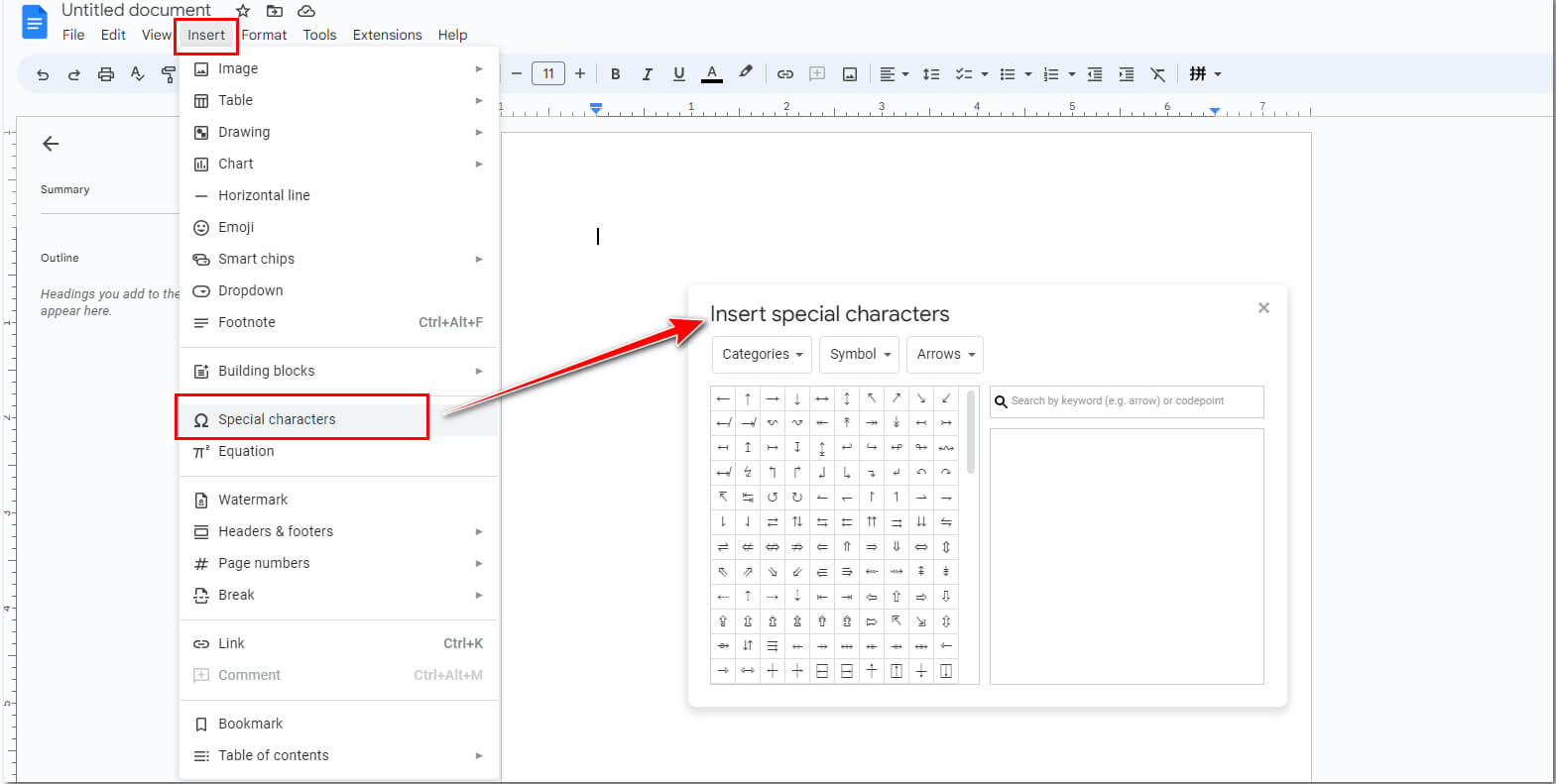Select Special characters from Insert menu
The width and height of the screenshot is (1556, 784).
click(277, 419)
